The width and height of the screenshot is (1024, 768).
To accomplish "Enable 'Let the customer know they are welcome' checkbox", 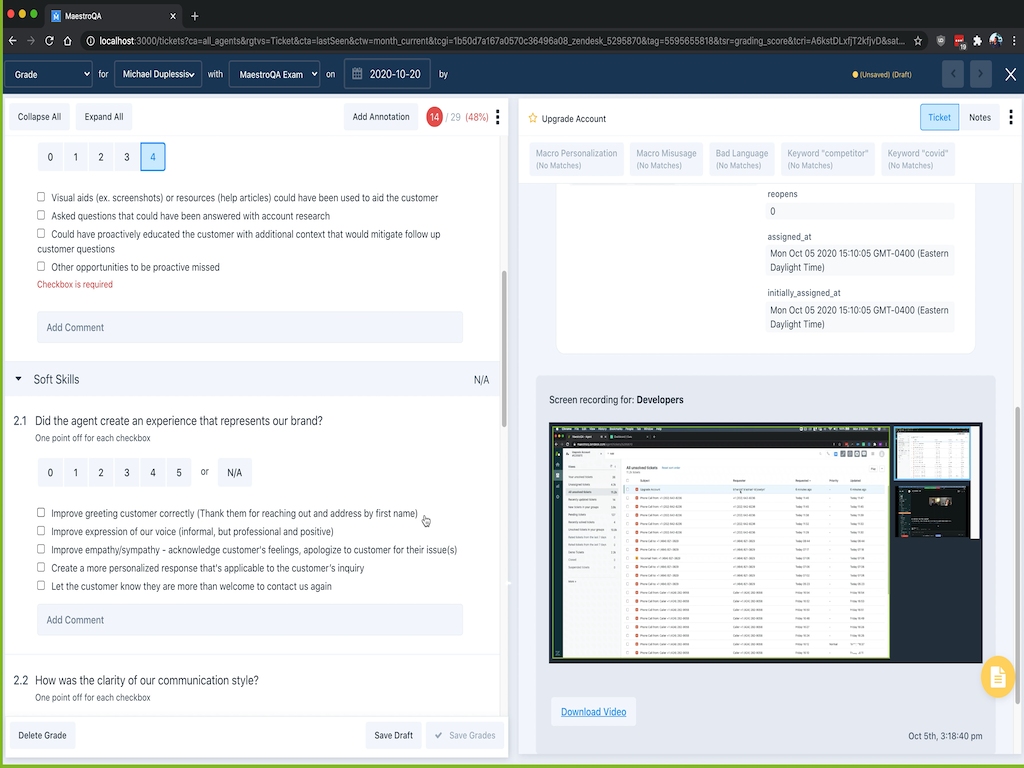I will pos(40,586).
